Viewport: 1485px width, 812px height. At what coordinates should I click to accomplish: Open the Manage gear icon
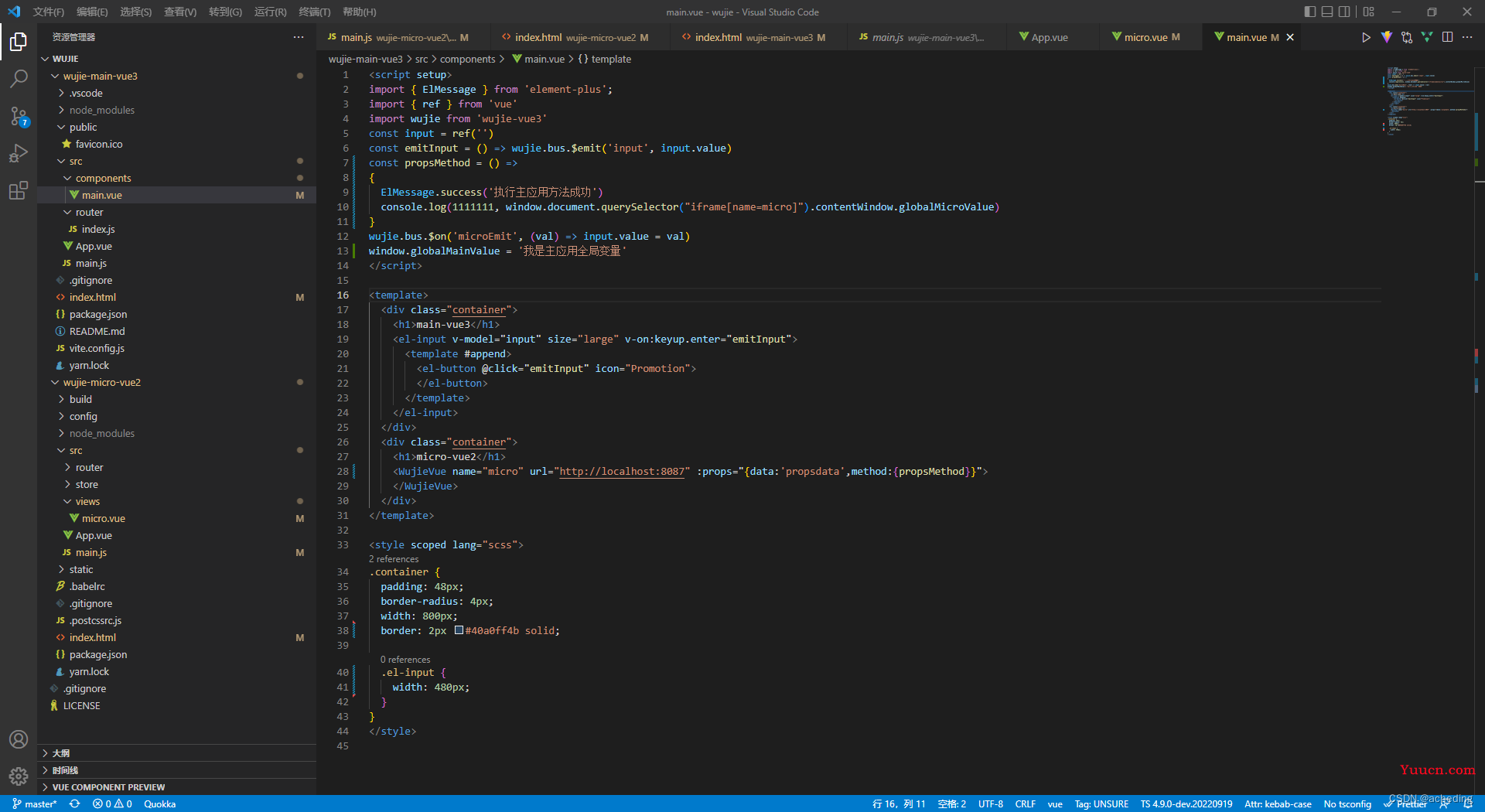click(19, 776)
